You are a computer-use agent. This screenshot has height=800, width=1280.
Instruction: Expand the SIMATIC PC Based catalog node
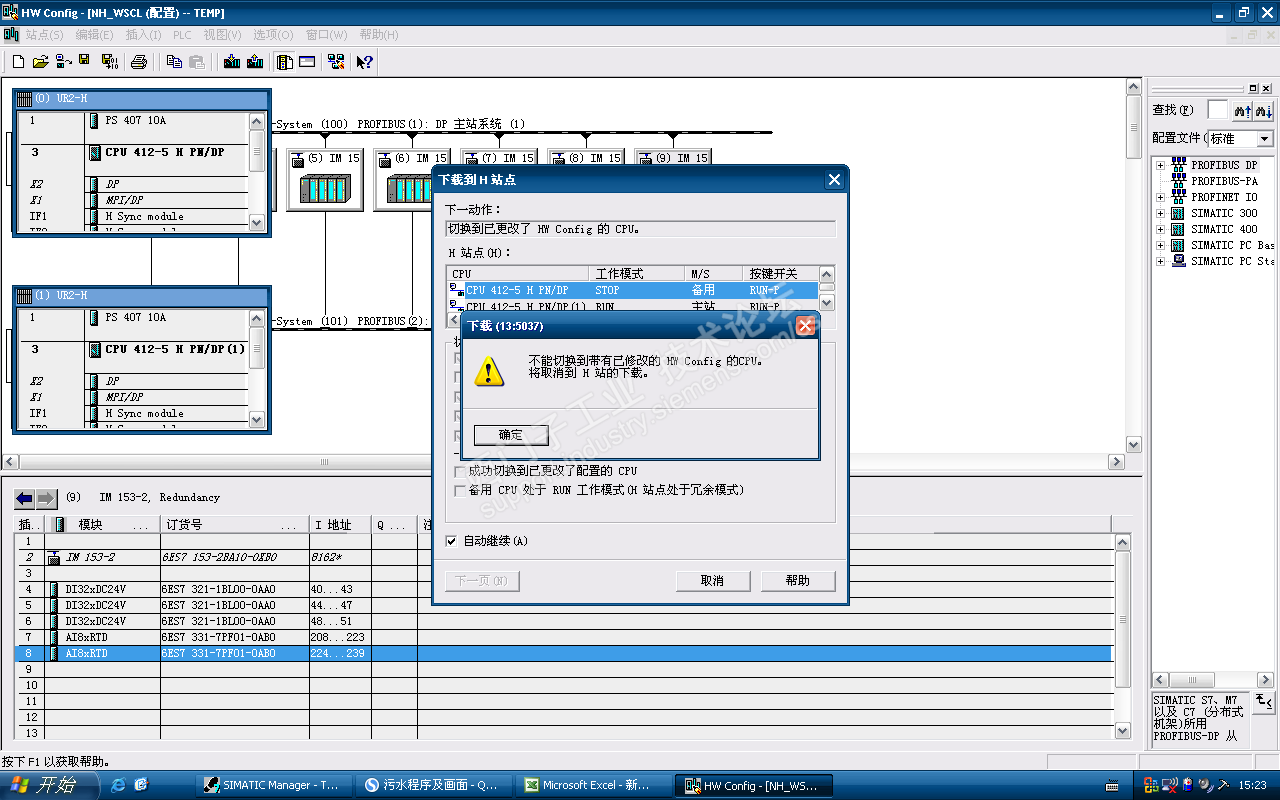click(1160, 245)
